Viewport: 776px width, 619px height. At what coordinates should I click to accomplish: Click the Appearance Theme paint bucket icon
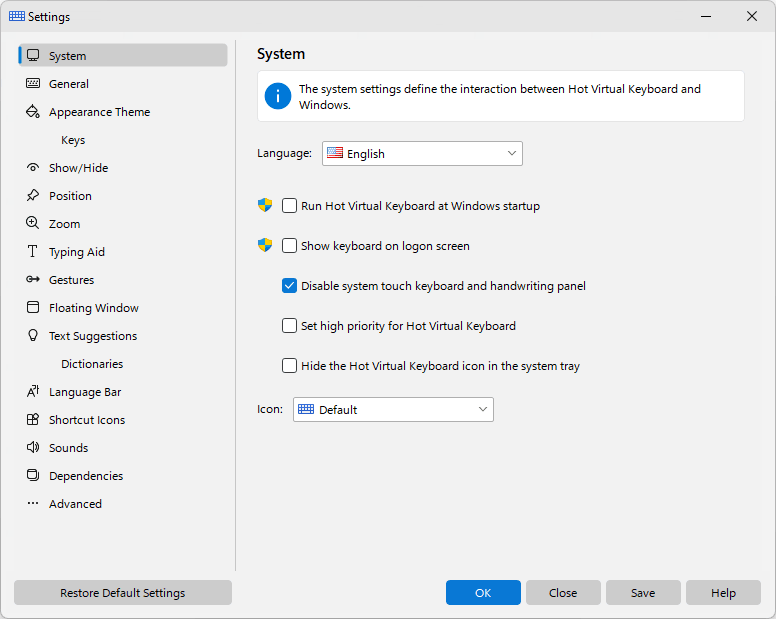tap(33, 111)
